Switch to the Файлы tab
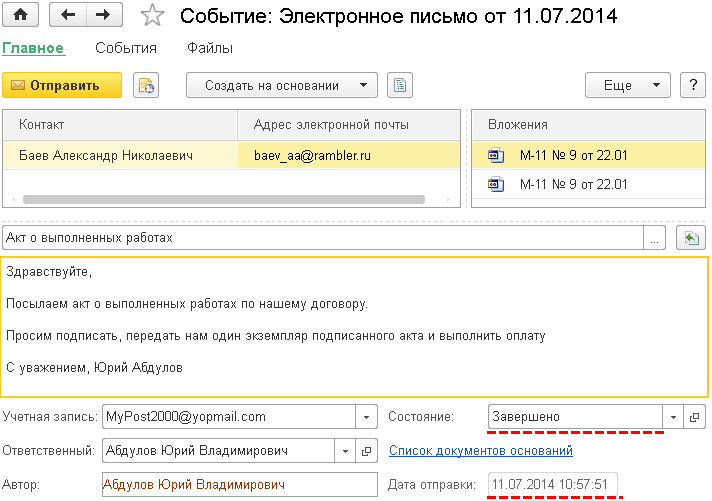This screenshot has height=501, width=712. tap(210, 48)
